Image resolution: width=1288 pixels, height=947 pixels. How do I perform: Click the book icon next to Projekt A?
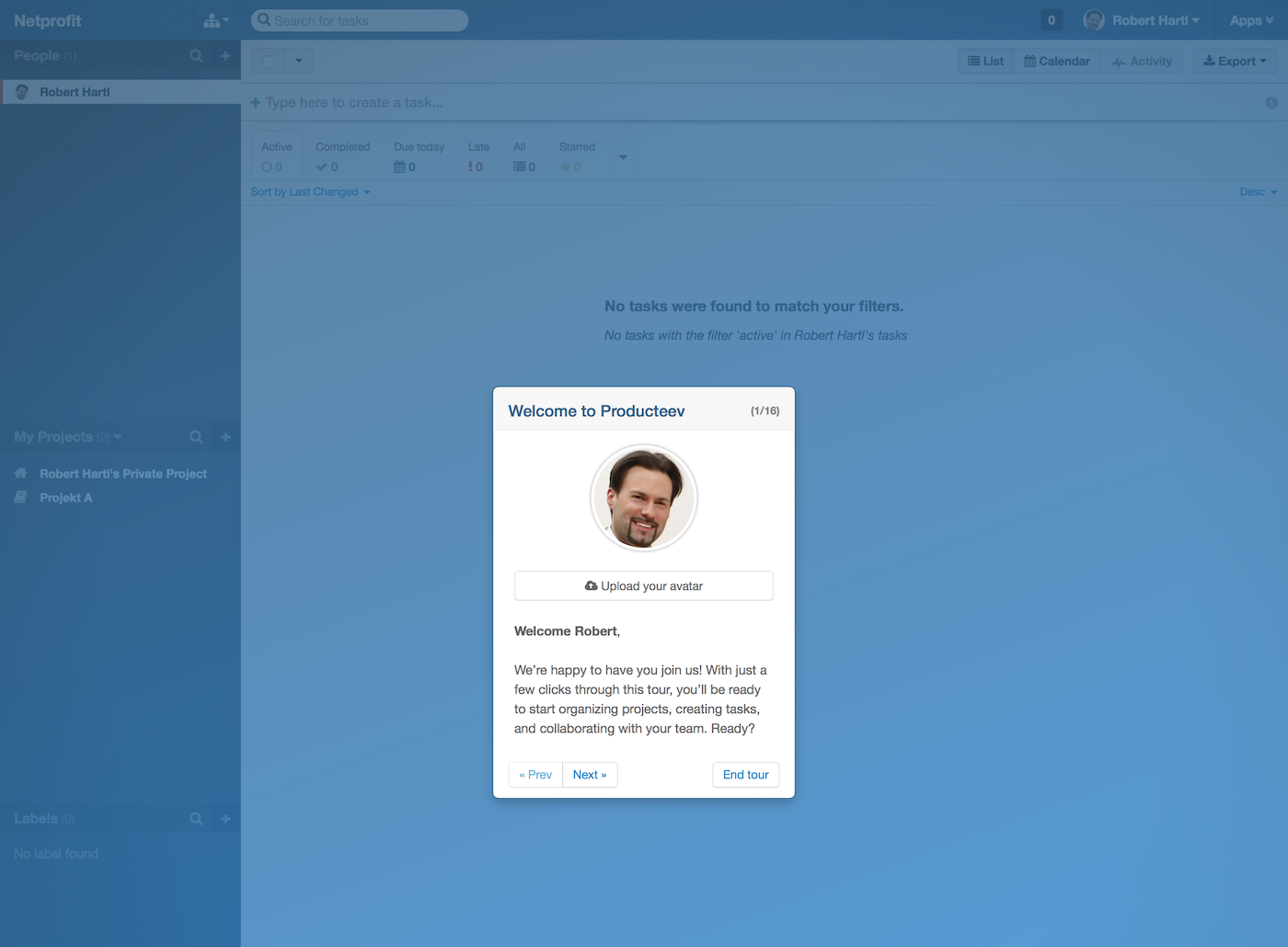[x=21, y=497]
